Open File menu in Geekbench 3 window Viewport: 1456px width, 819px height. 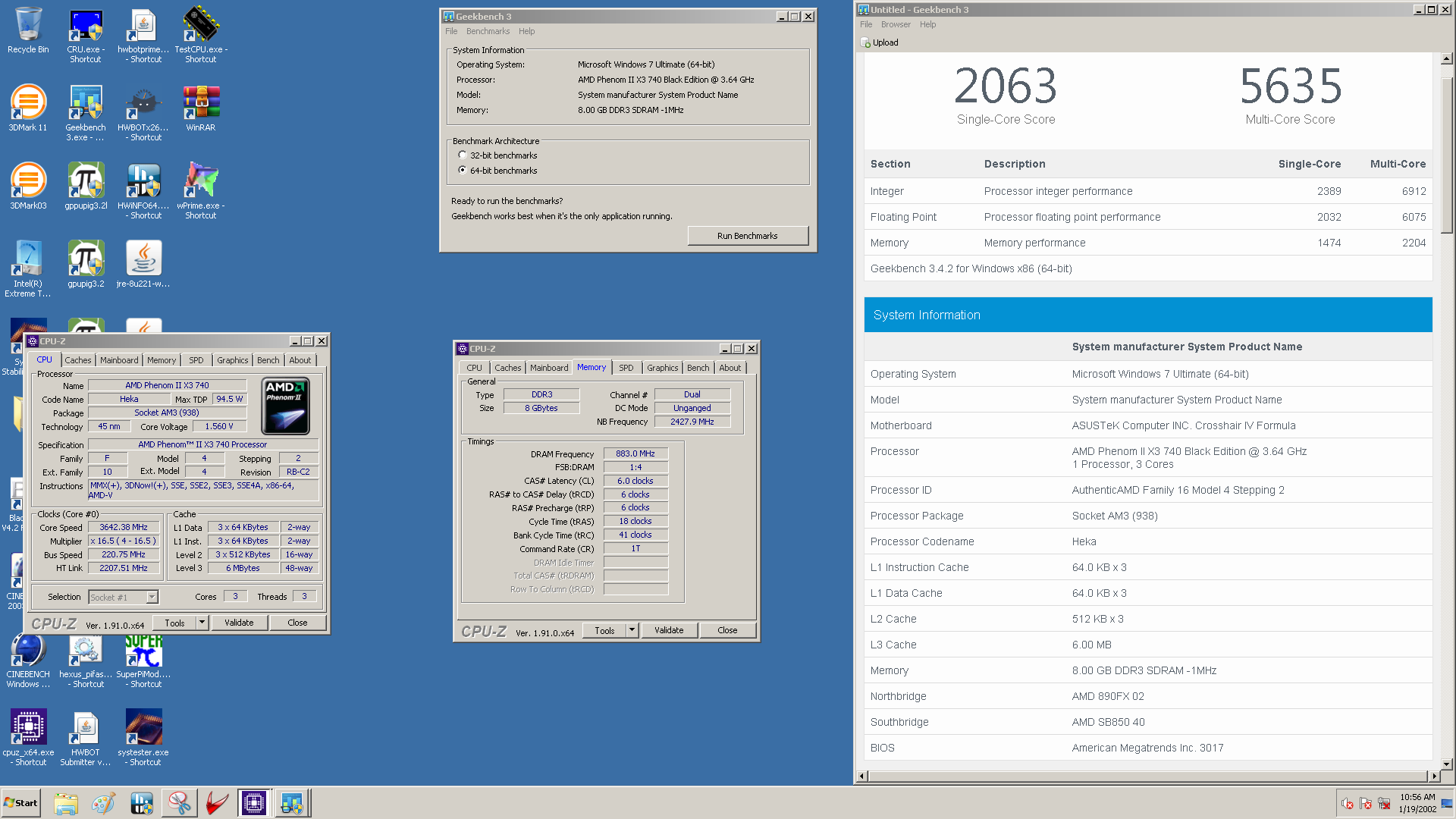[451, 31]
